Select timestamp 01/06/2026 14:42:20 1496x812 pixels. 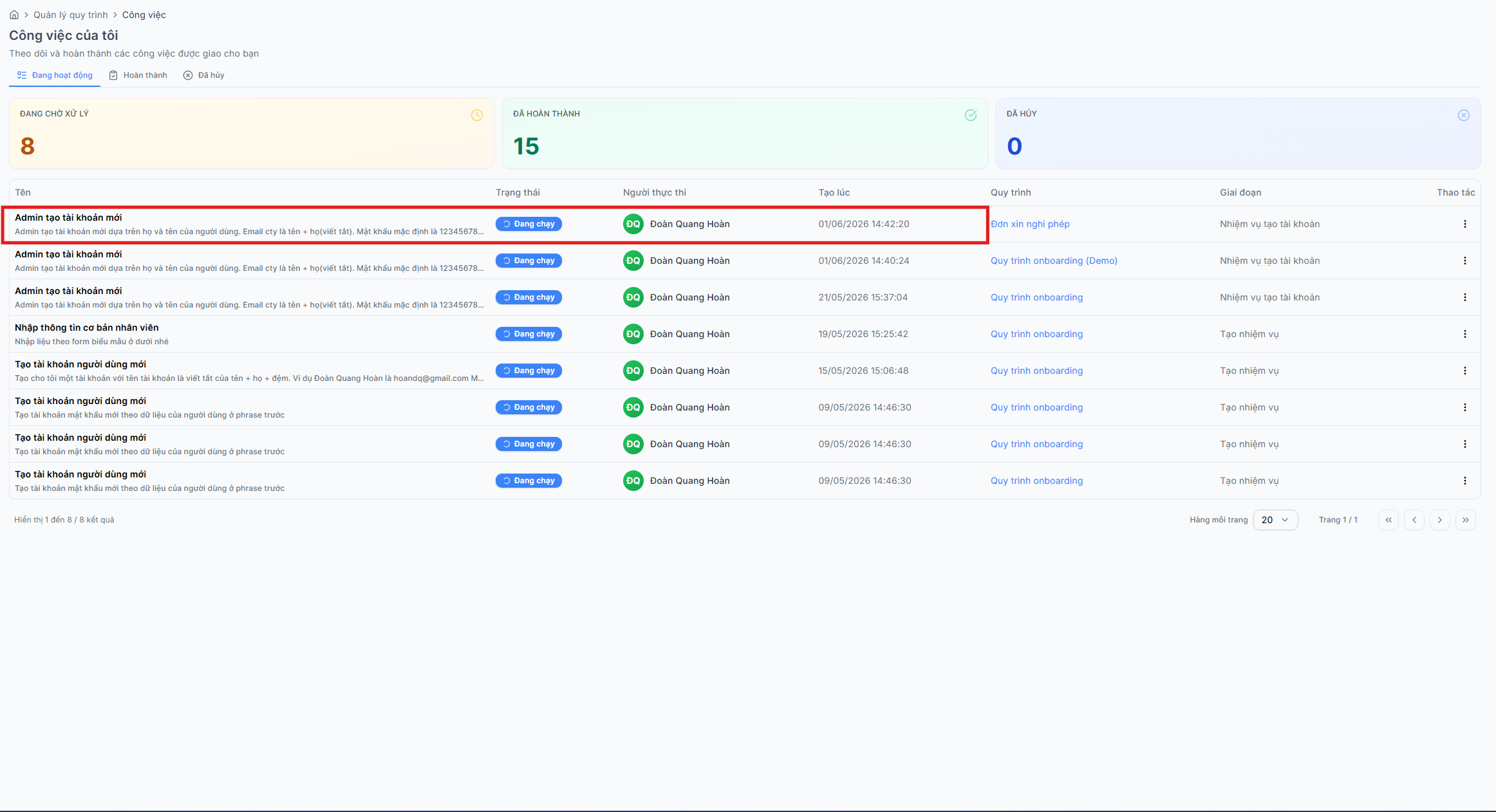(x=864, y=224)
